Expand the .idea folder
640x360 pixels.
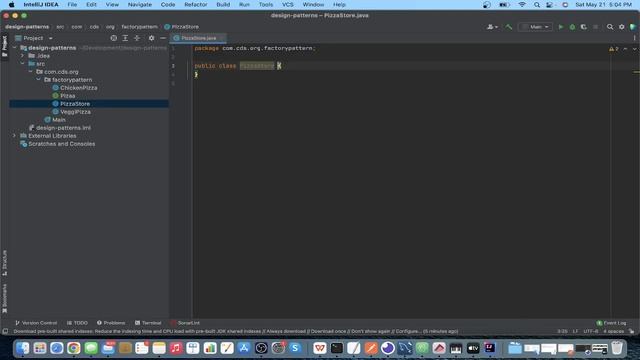22,56
